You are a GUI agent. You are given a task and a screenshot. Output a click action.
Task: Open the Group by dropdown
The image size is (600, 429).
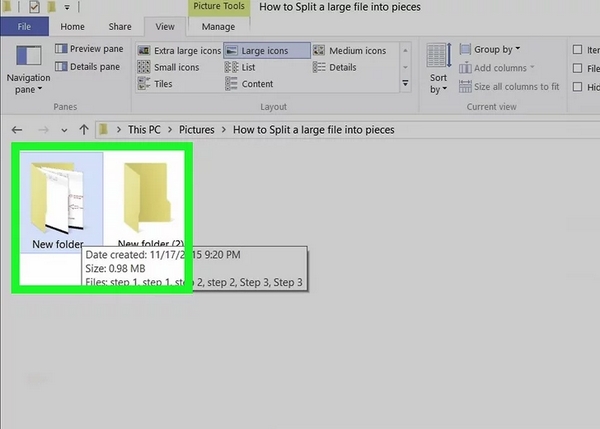(490, 49)
